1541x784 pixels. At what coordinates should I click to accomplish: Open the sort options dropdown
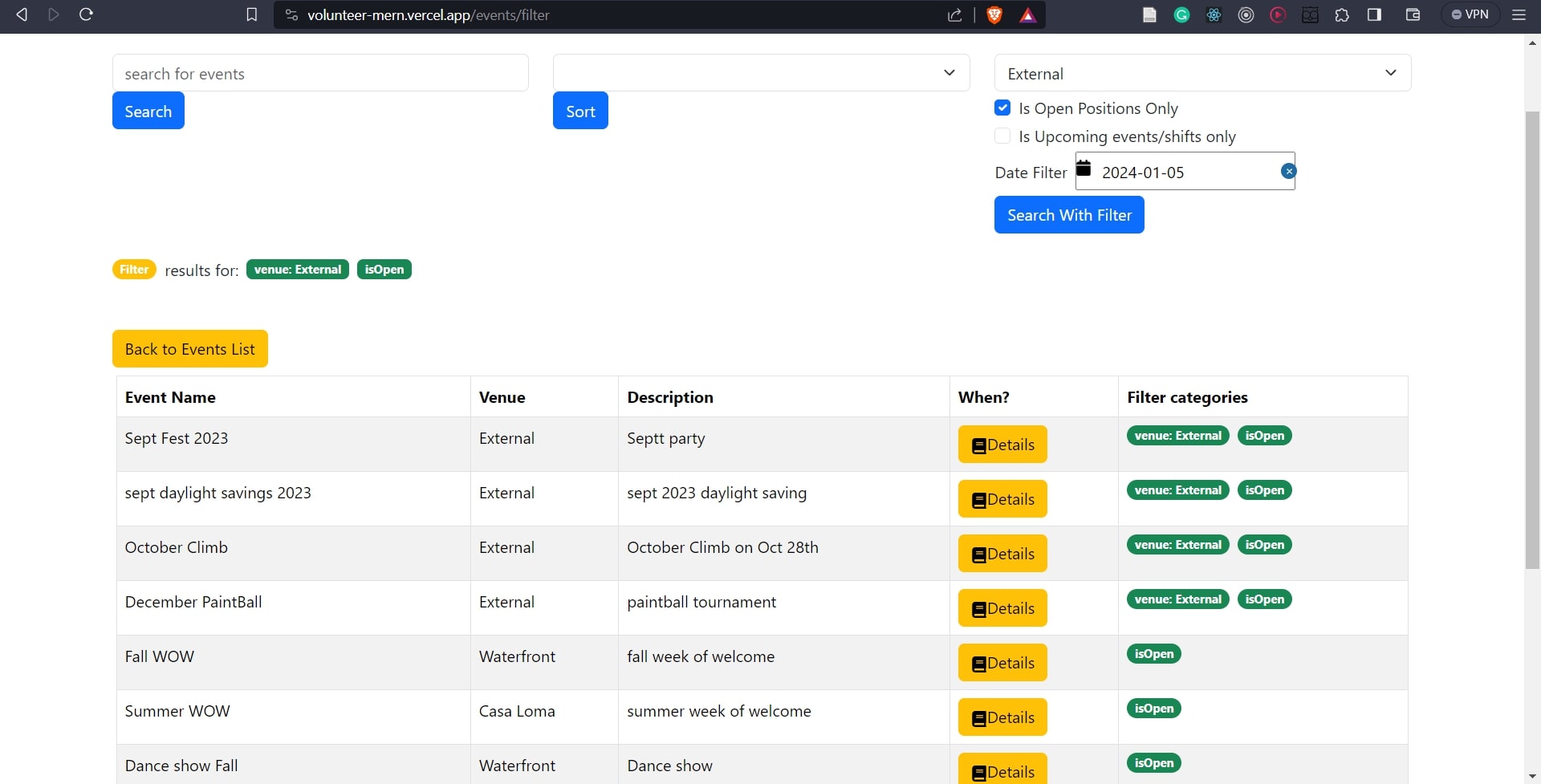[x=762, y=73]
